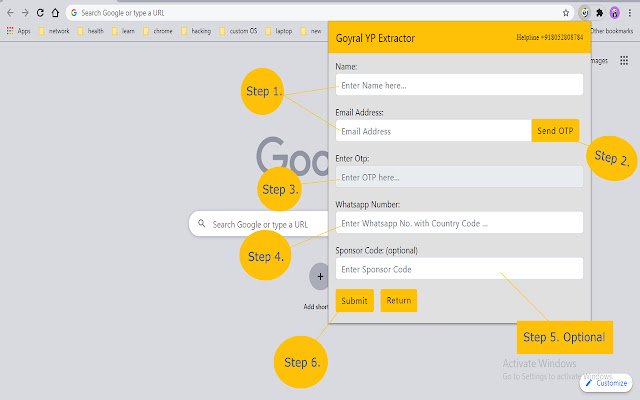Click the magnifier in Google search box
The height and width of the screenshot is (400, 640).
click(x=202, y=223)
